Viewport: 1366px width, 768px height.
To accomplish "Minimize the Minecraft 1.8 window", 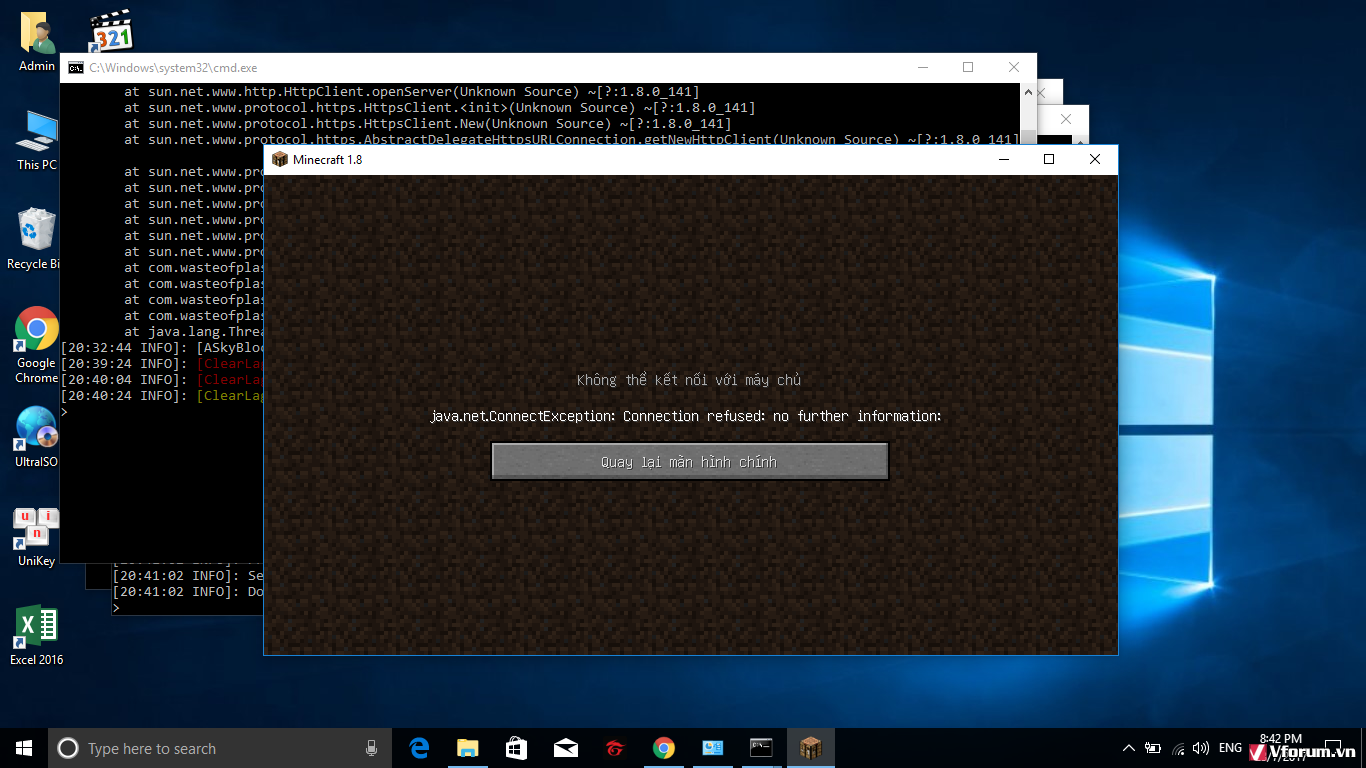I will tap(1003, 160).
